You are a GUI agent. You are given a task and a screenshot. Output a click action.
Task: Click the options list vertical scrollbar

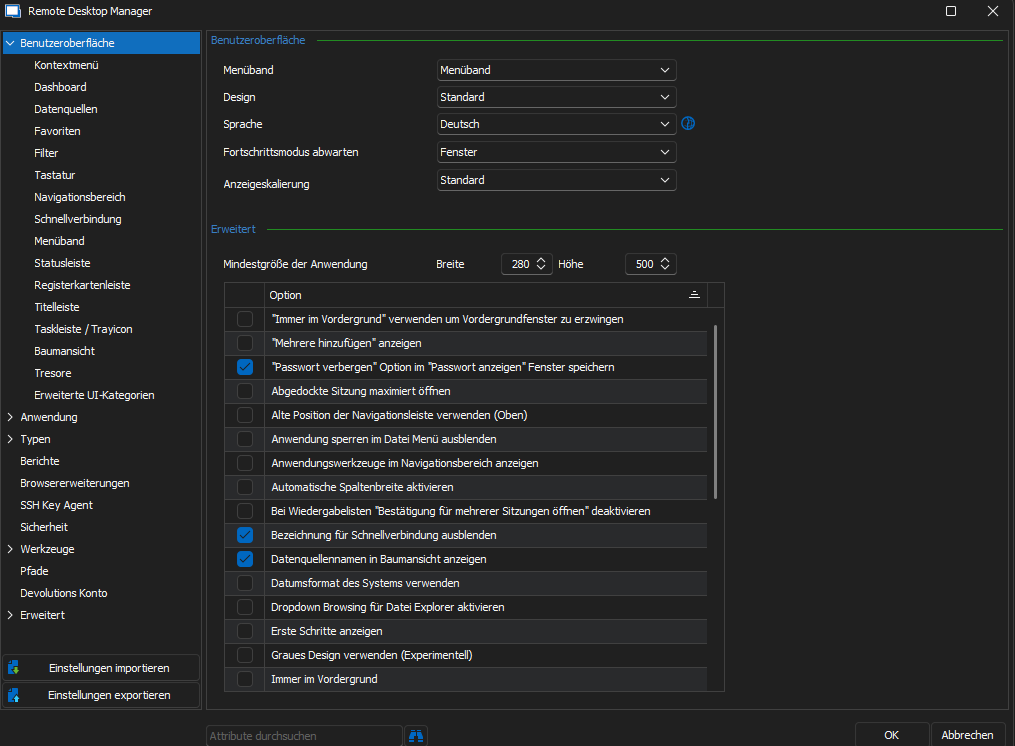pos(715,412)
